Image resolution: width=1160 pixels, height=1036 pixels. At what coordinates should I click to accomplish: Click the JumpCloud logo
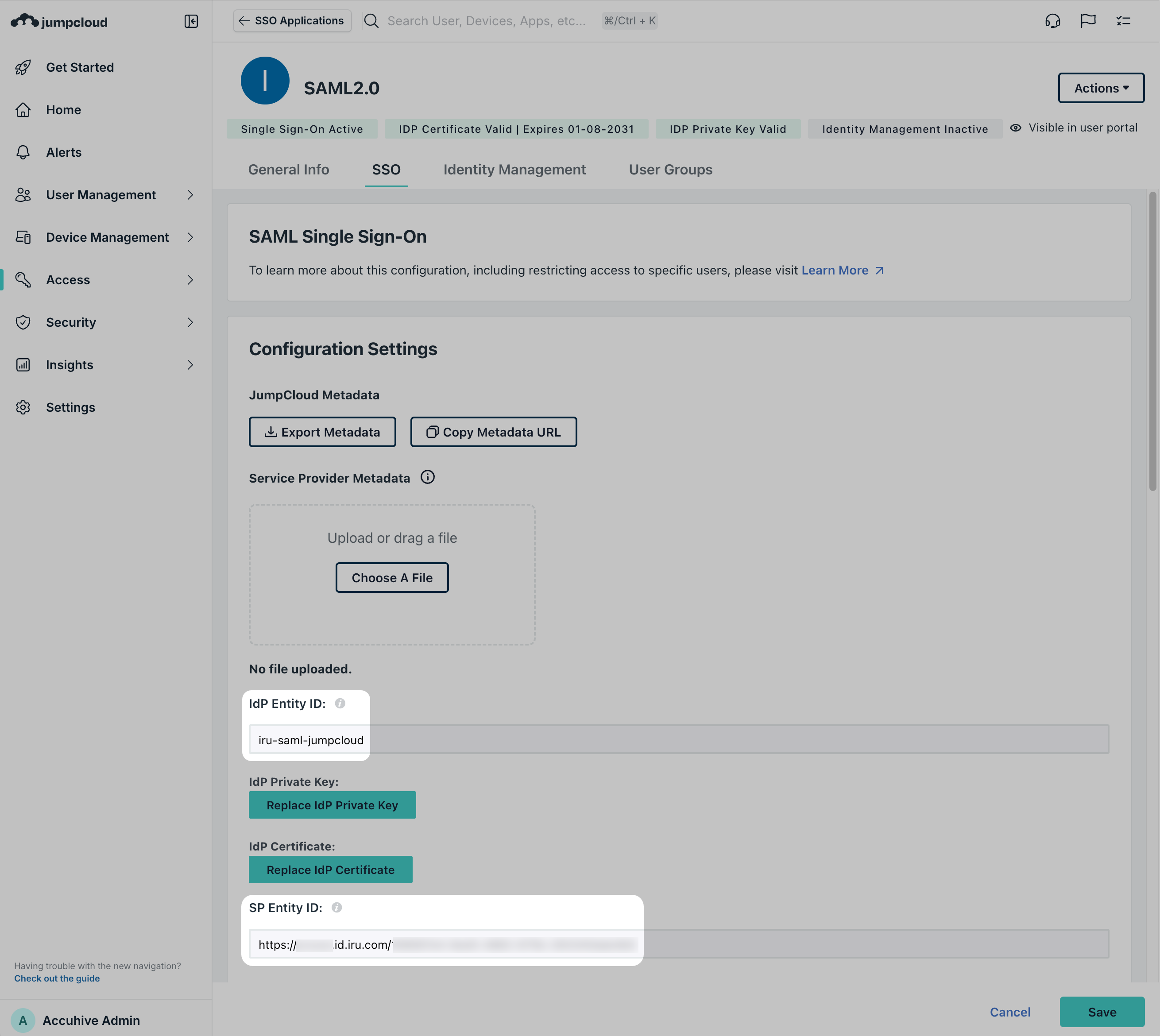(59, 21)
